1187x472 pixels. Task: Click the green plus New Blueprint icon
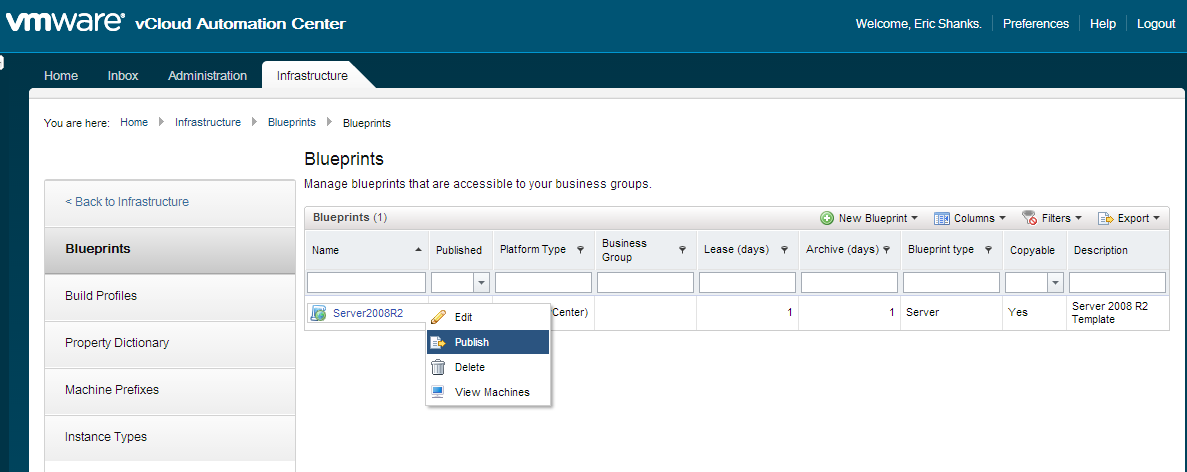pos(827,218)
